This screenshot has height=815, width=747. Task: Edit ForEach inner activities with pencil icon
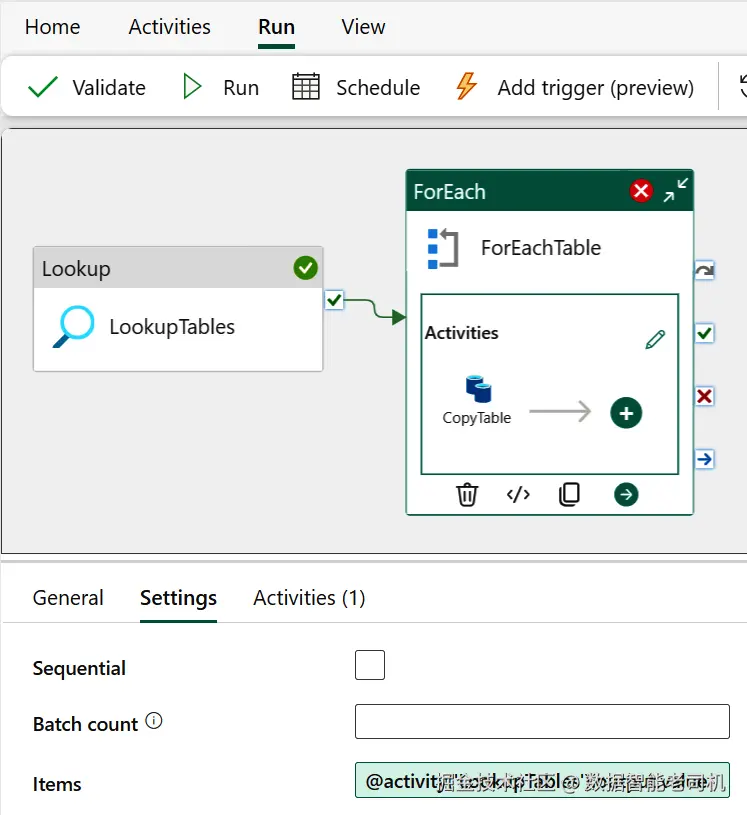click(x=655, y=340)
